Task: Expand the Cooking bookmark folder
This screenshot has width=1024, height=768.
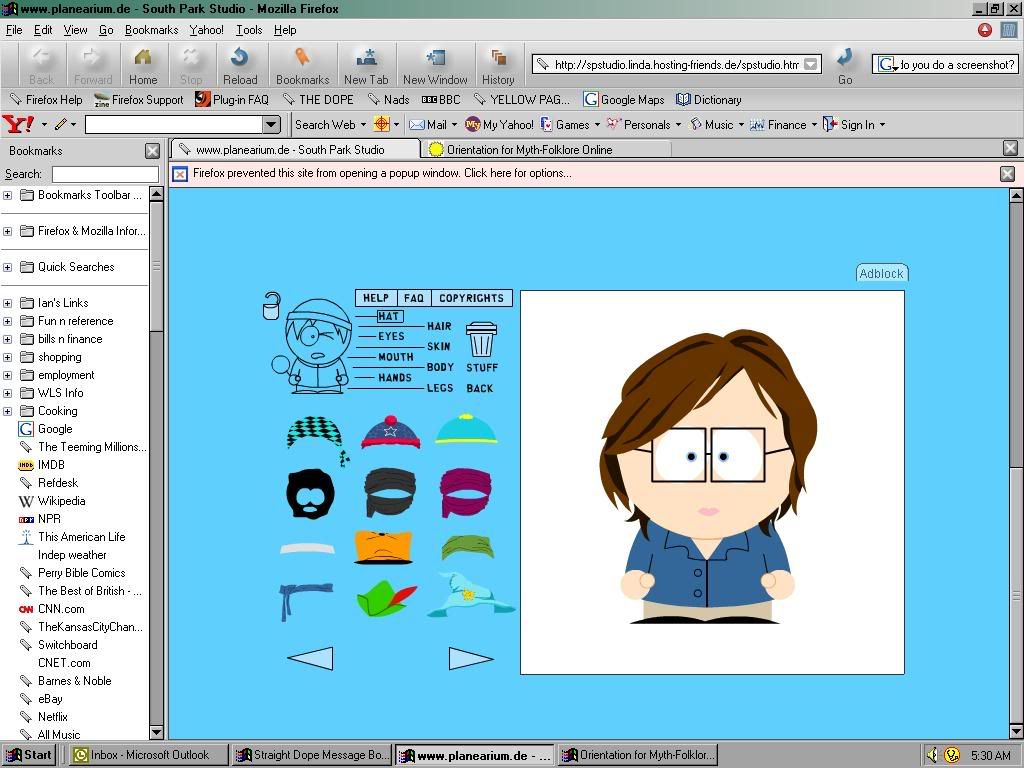Action: [x=8, y=411]
